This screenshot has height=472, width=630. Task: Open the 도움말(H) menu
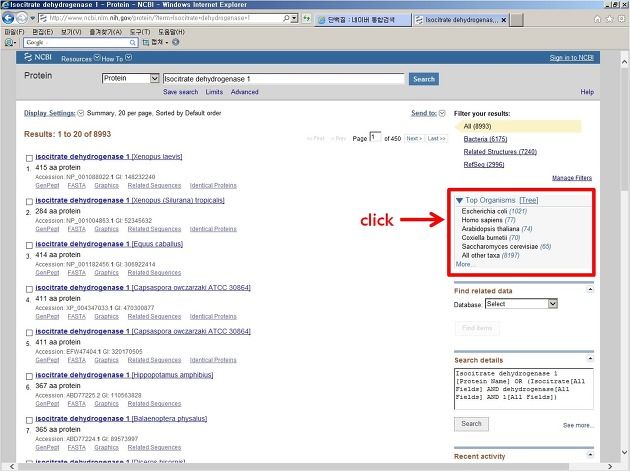point(171,32)
